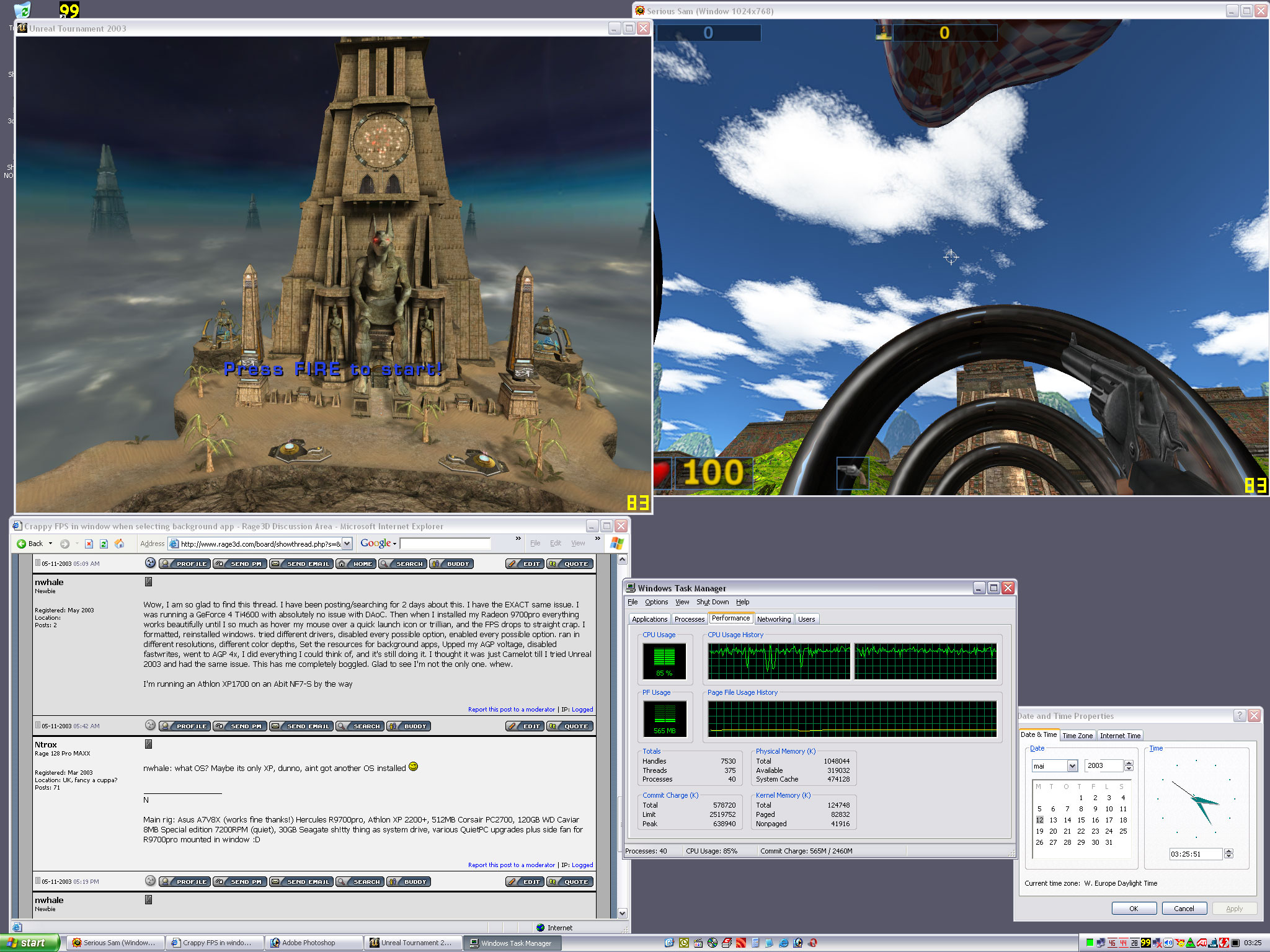Open the File menu in Internet Explorer
Viewport: 1270px width, 952px height.
click(535, 543)
